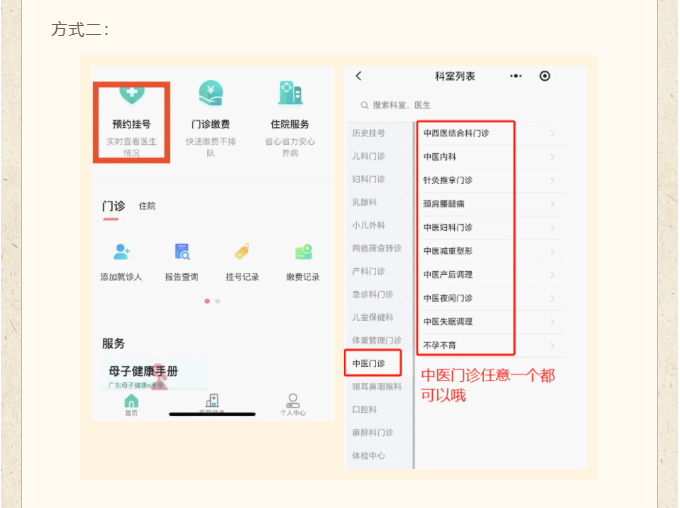
Task: Switch to the 住院 tab
Action: pos(147,206)
